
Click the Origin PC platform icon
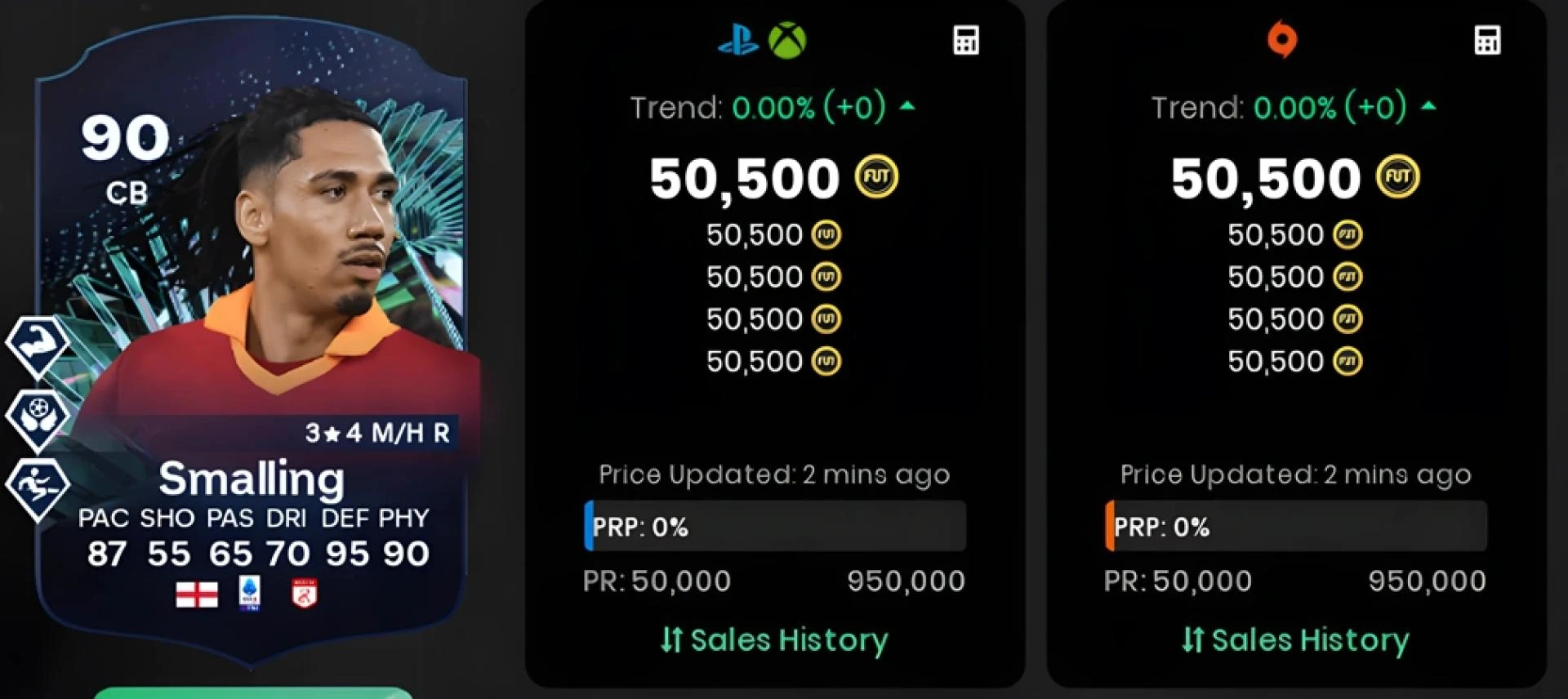click(1281, 39)
